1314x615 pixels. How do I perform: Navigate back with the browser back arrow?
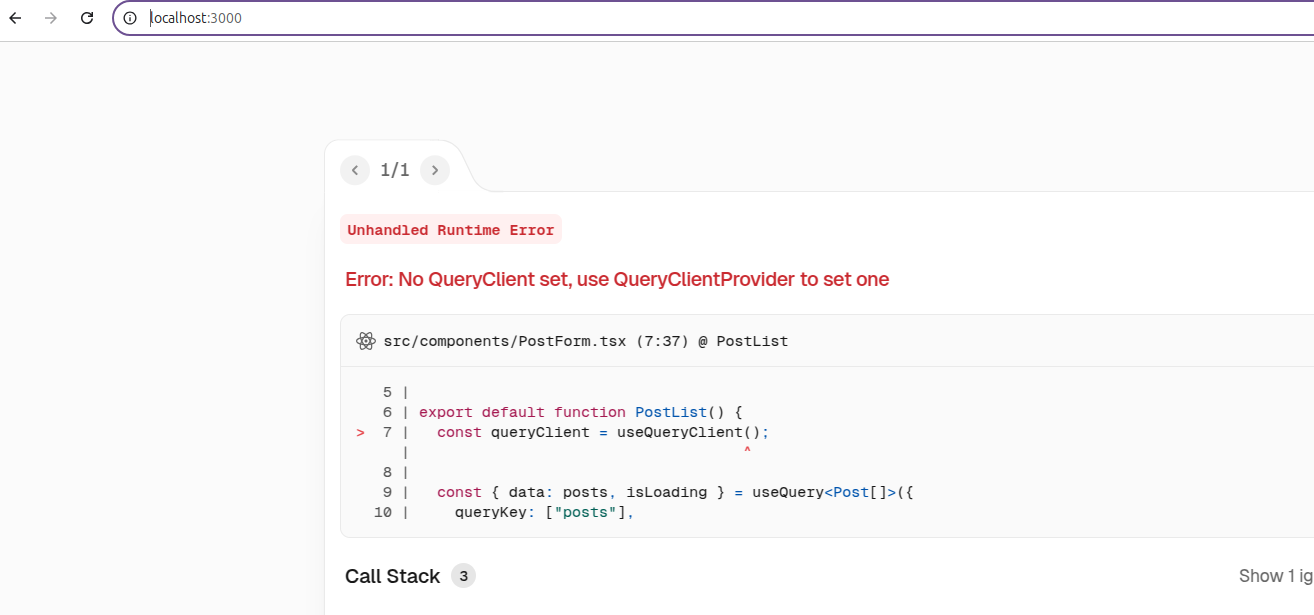pos(14,17)
